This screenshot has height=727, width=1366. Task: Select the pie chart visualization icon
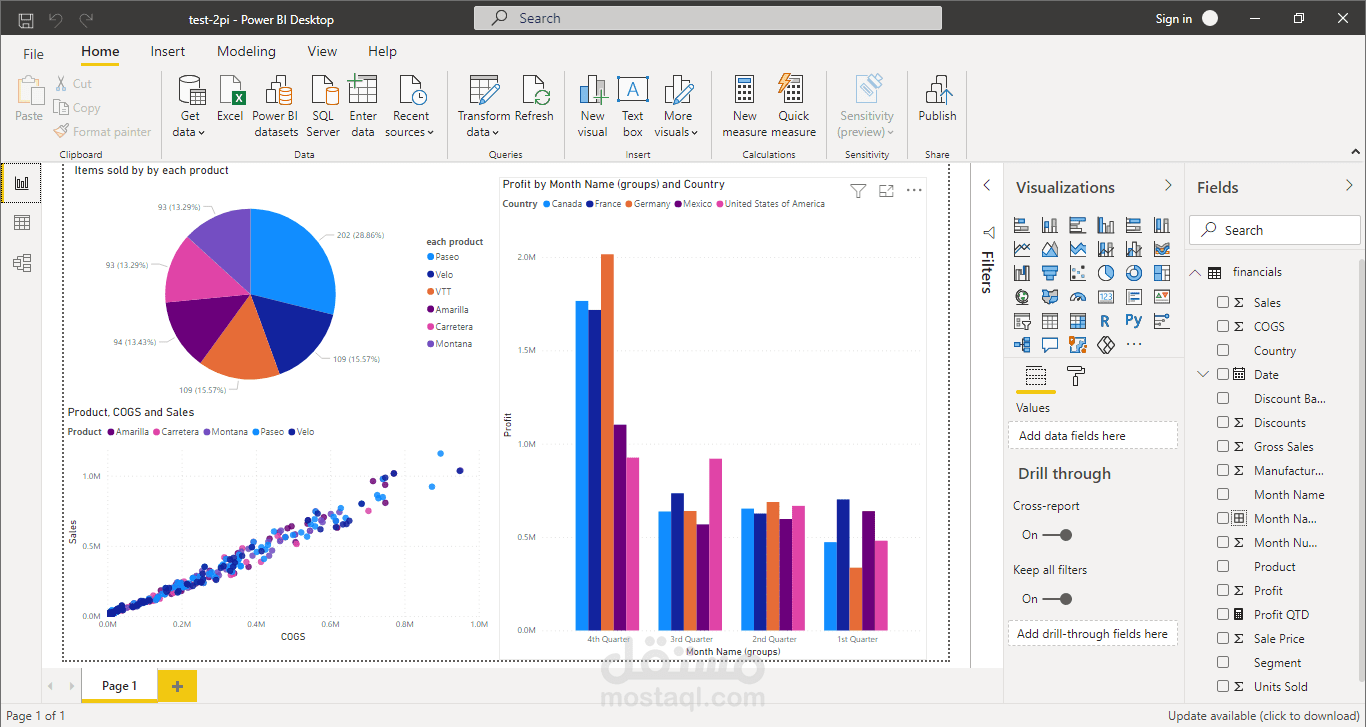(1105, 272)
